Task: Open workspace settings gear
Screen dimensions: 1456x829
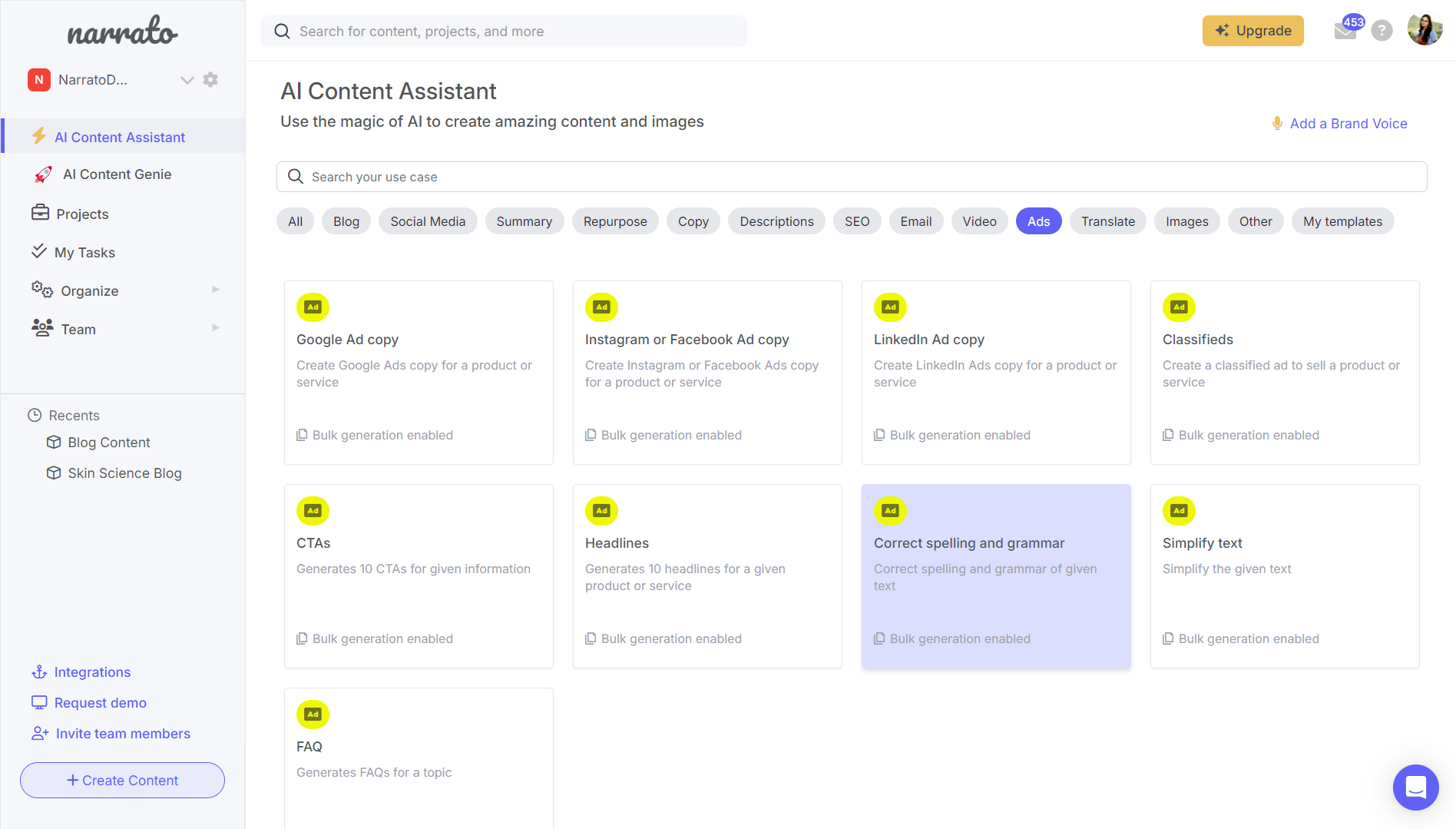Action: click(210, 79)
